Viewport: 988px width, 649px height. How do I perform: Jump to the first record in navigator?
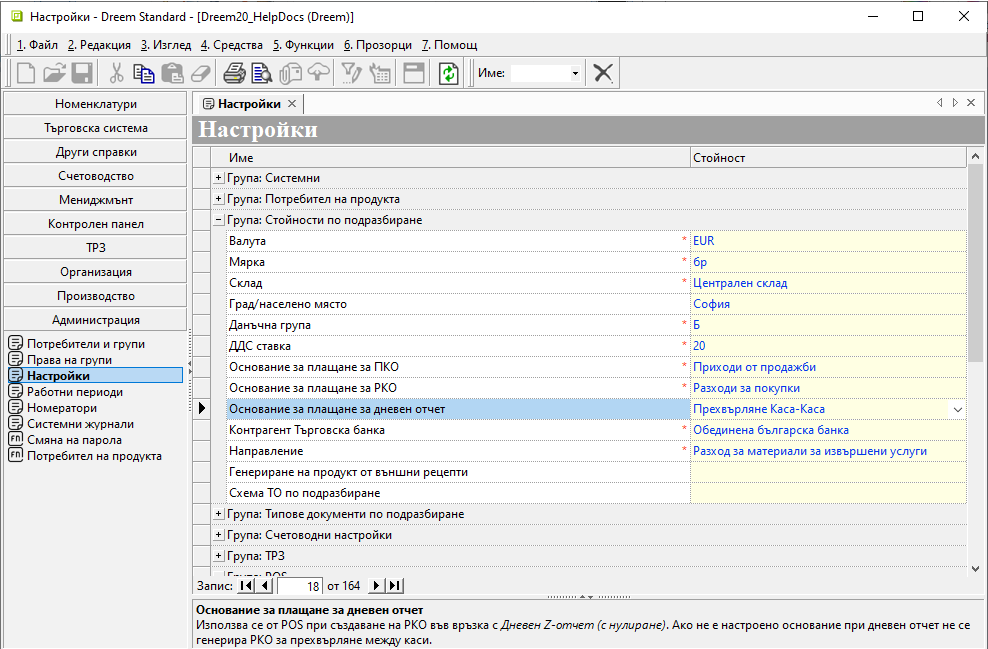[x=246, y=586]
